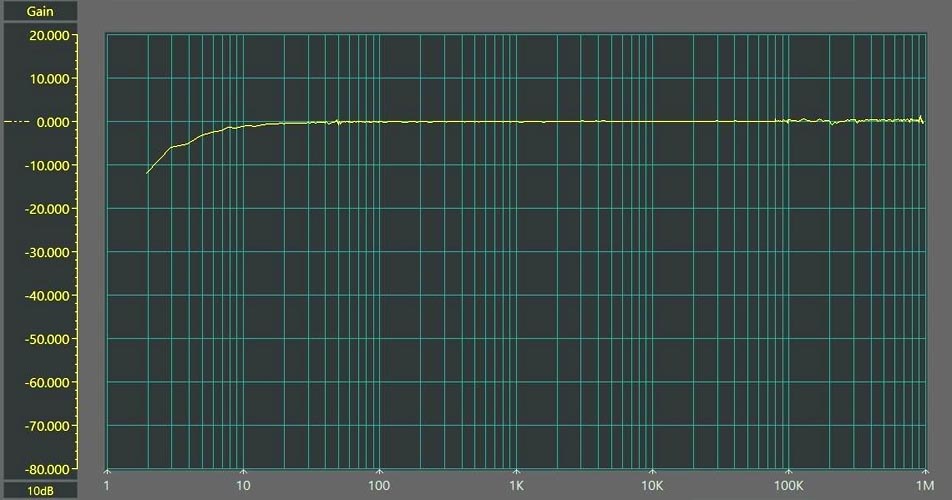The image size is (952, 500).
Task: Click the Gain label above the Y axis
Action: [x=39, y=12]
